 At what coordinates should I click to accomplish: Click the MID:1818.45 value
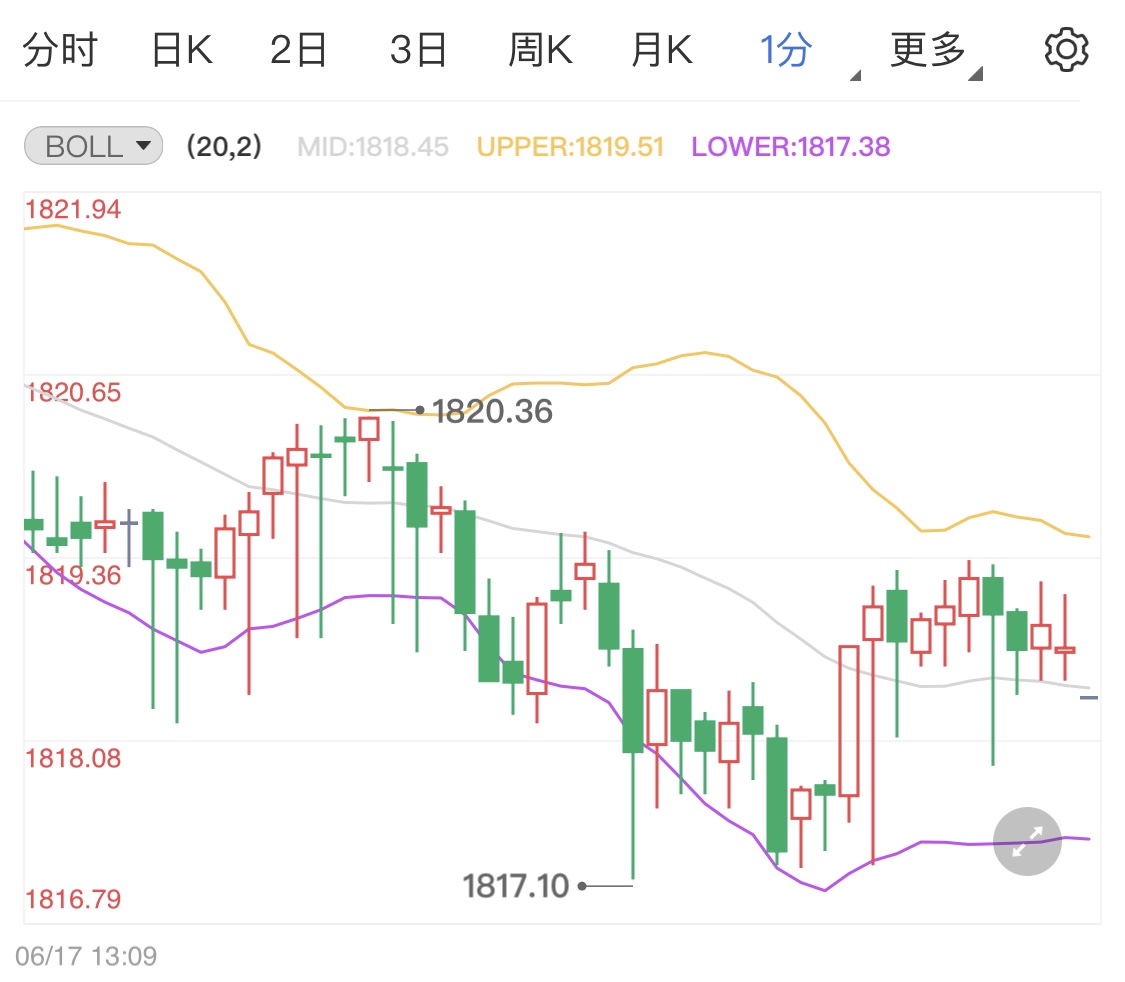pyautogui.click(x=372, y=147)
